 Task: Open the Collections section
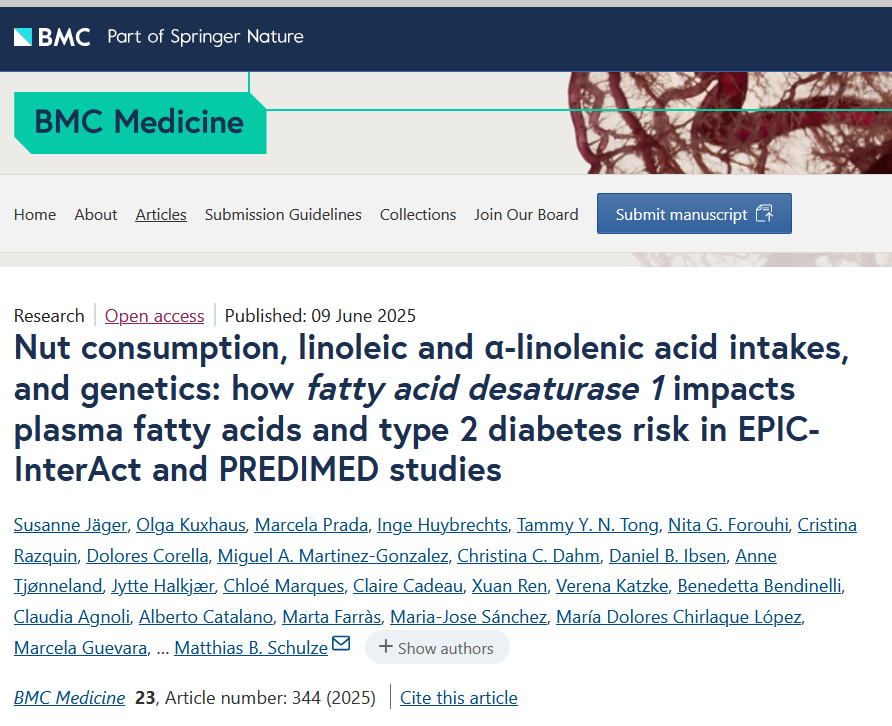click(x=418, y=214)
